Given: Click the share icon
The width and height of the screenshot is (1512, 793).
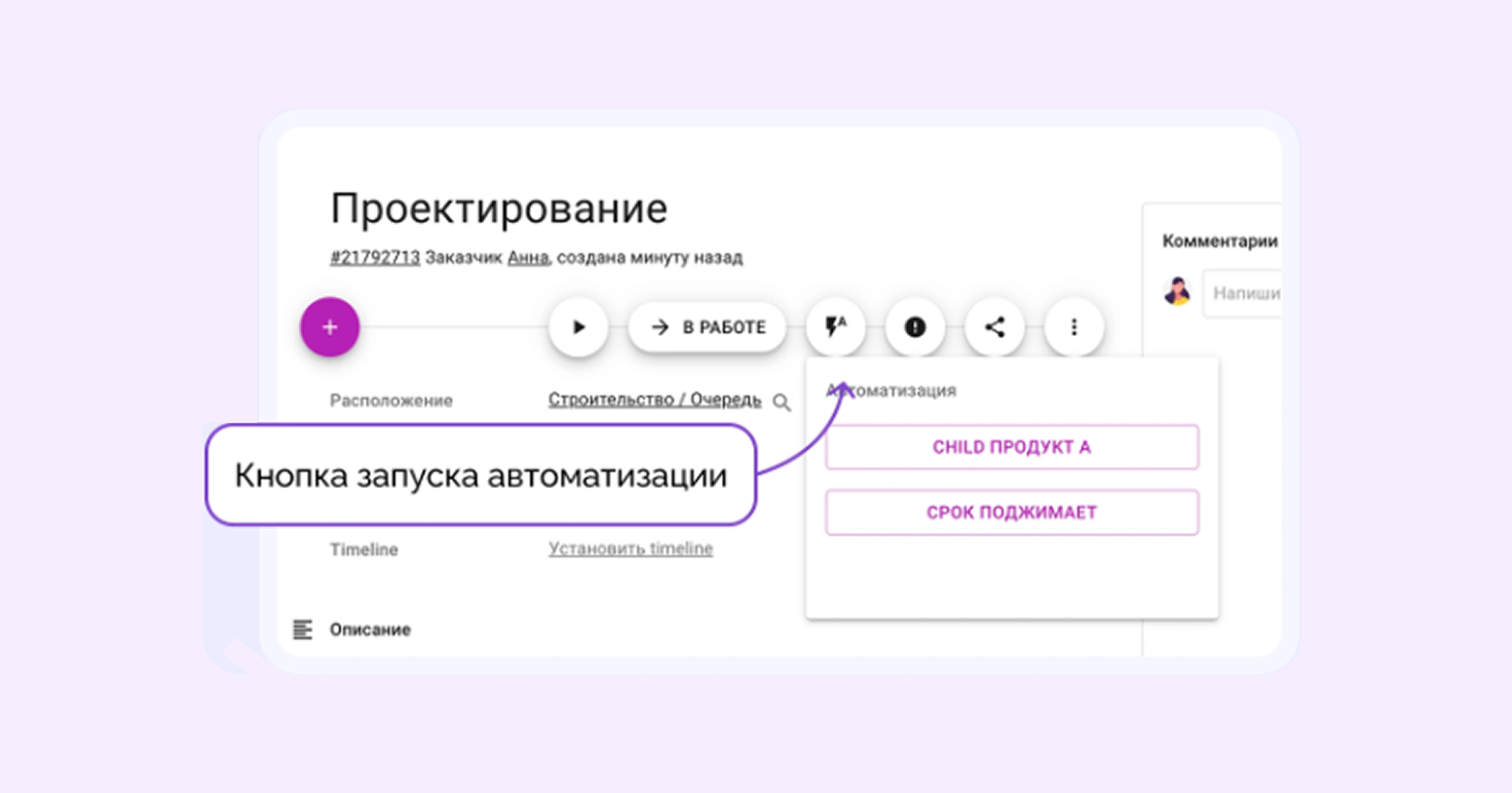Looking at the screenshot, I should tap(994, 327).
